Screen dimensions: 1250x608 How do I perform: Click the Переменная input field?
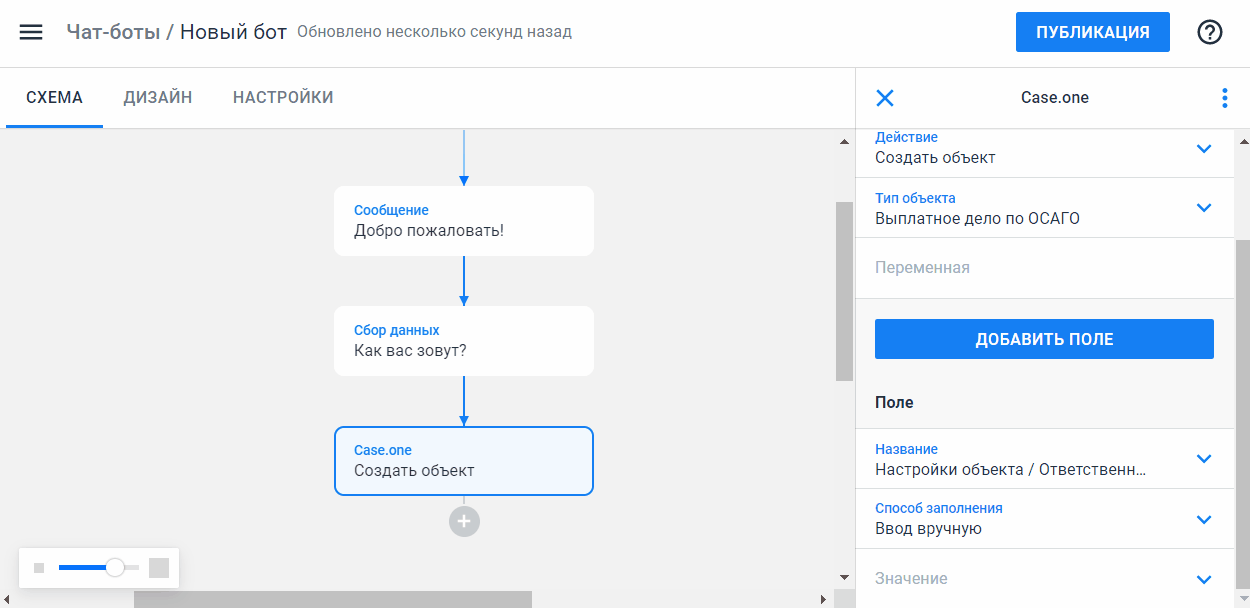[x=1045, y=268]
